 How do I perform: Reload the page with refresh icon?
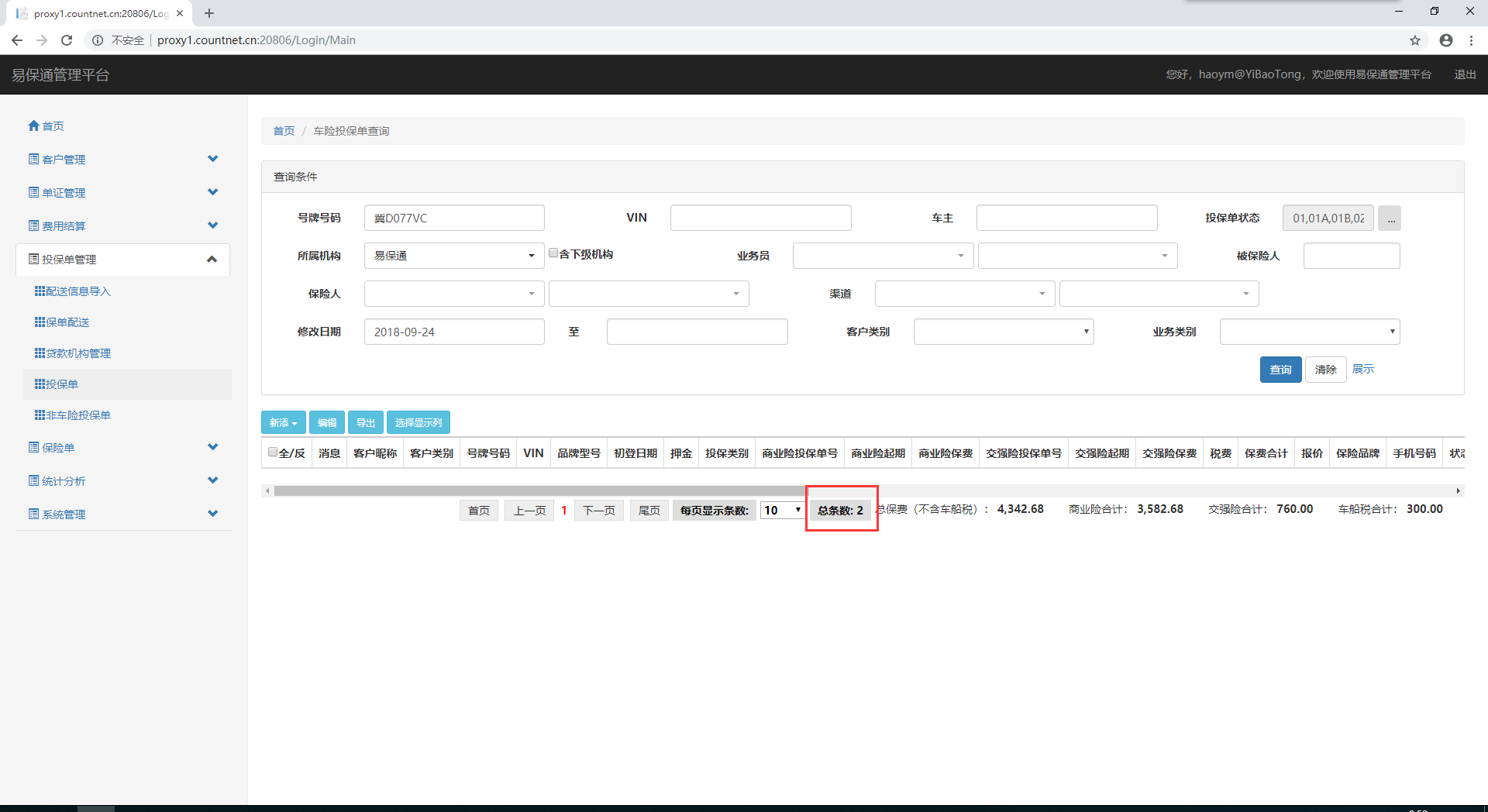click(67, 40)
